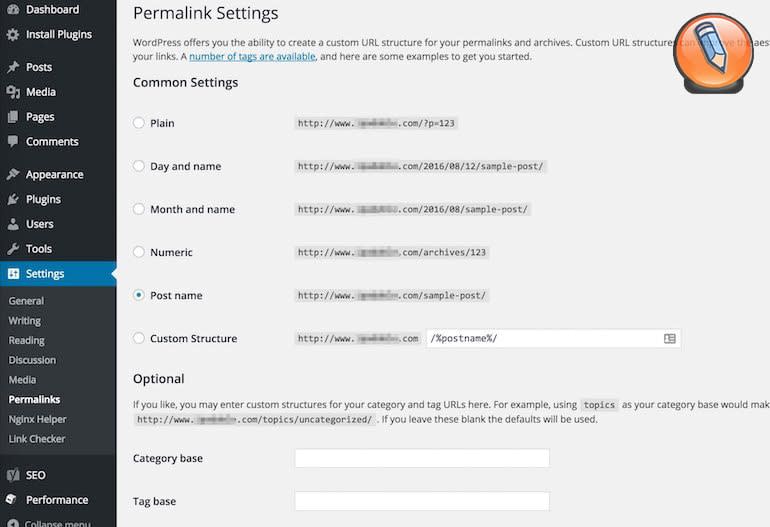Open the Nginx Helper settings submenu

37,419
